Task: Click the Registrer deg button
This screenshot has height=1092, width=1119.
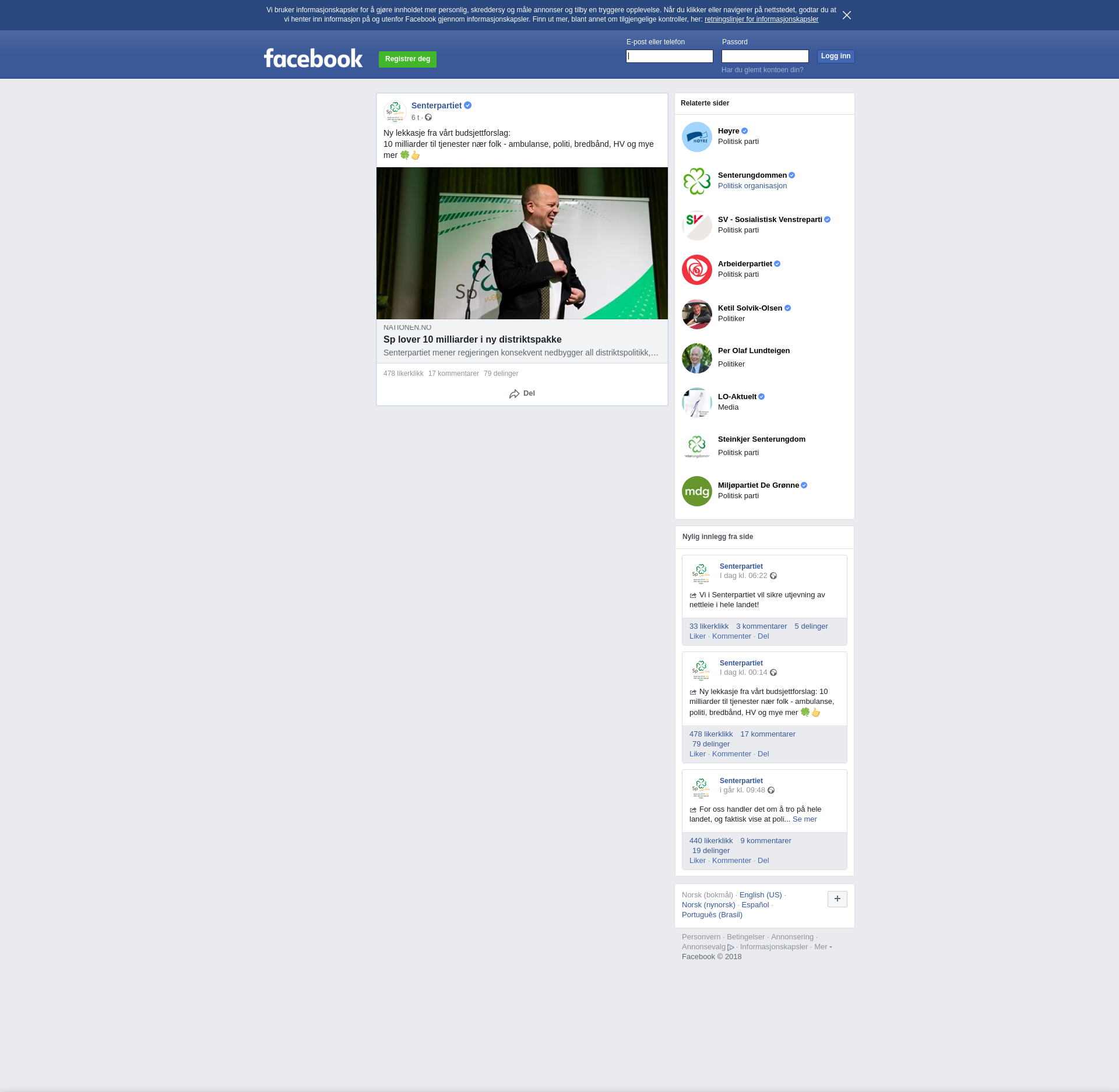Action: (407, 59)
